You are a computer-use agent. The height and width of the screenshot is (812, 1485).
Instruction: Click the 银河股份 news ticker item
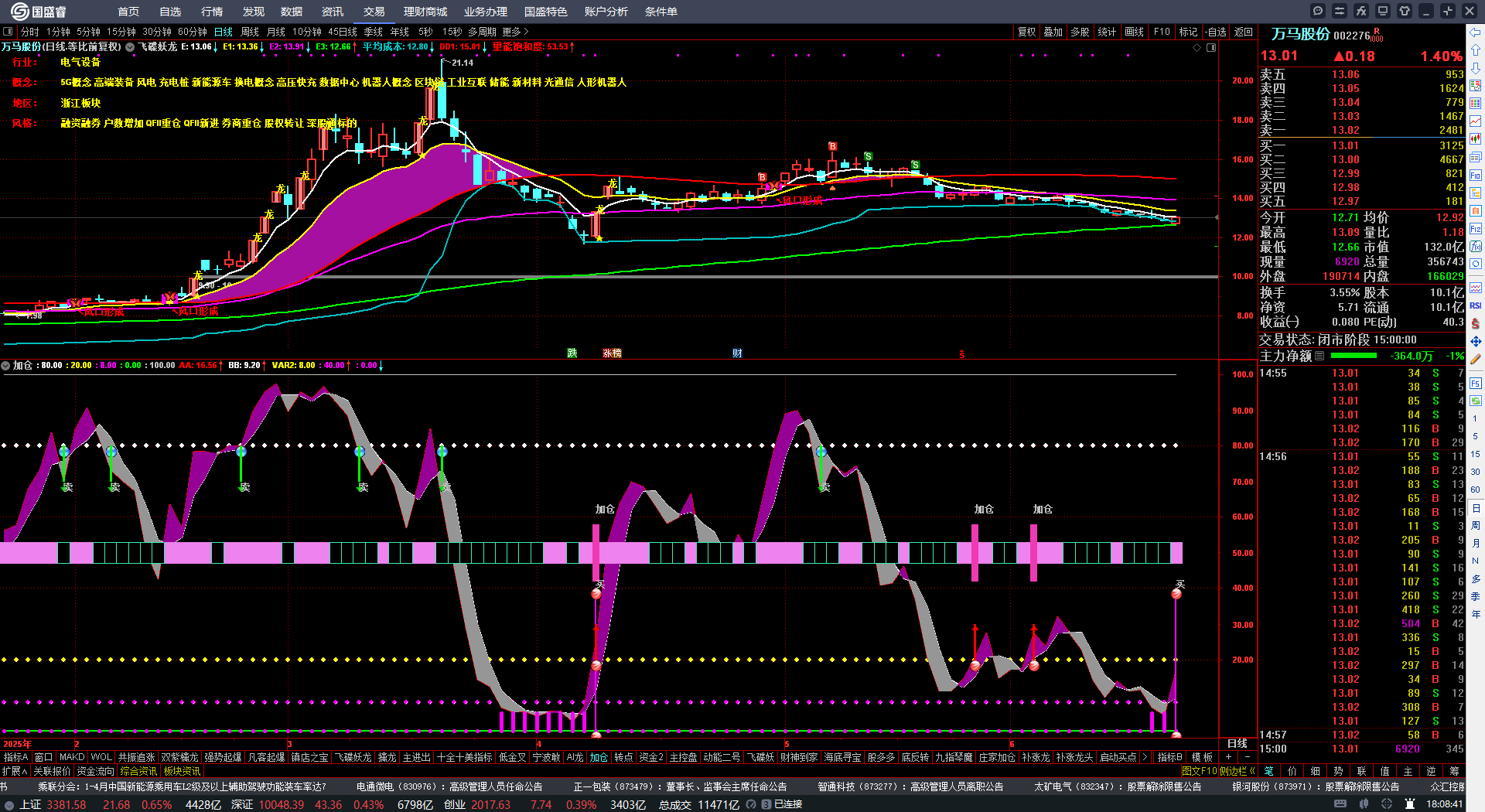(x=1316, y=786)
